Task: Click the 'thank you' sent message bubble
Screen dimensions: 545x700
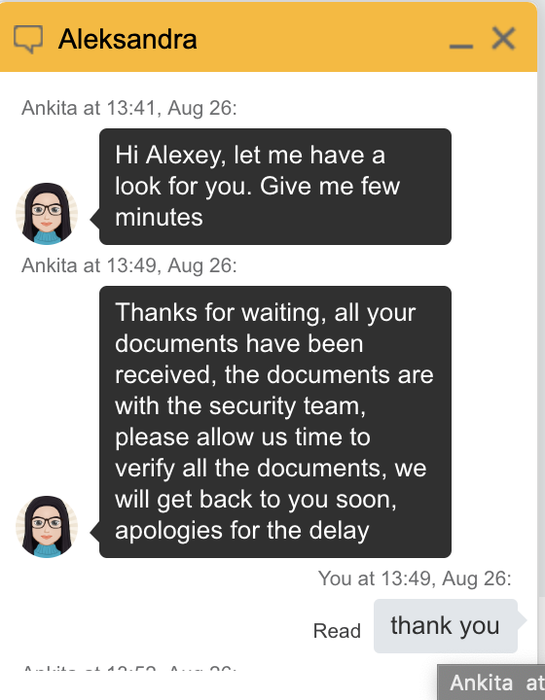Action: (x=445, y=626)
